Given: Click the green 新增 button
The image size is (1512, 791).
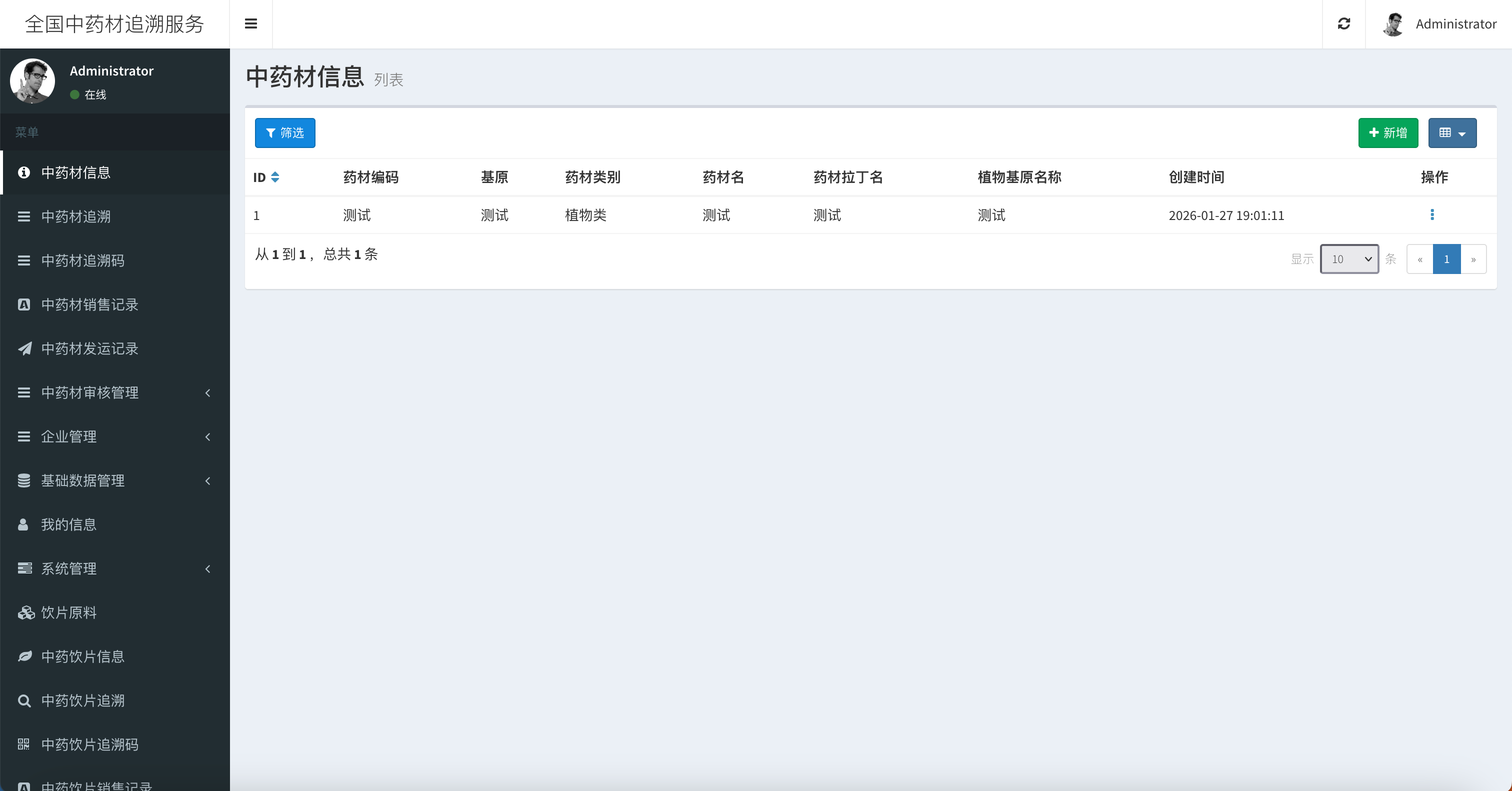Looking at the screenshot, I should [x=1388, y=133].
